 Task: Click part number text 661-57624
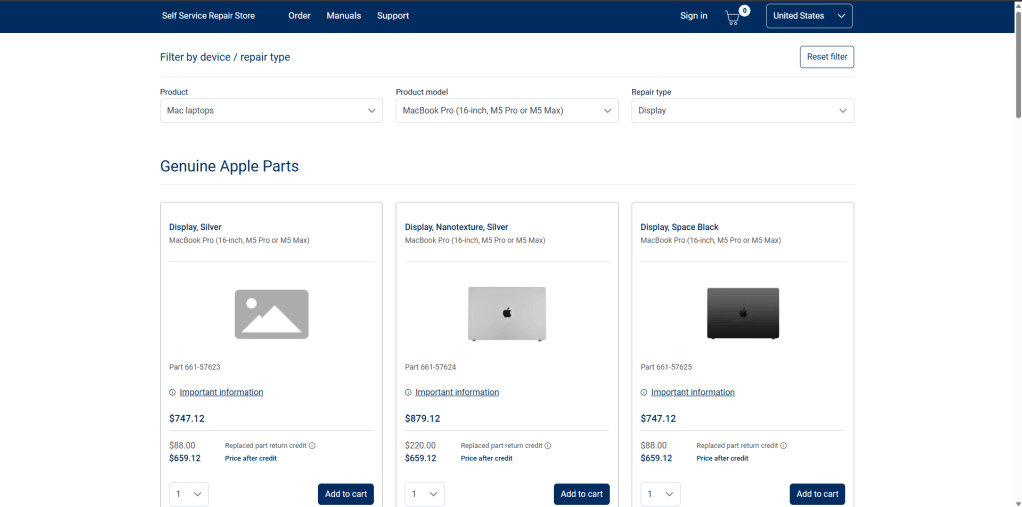(x=430, y=368)
